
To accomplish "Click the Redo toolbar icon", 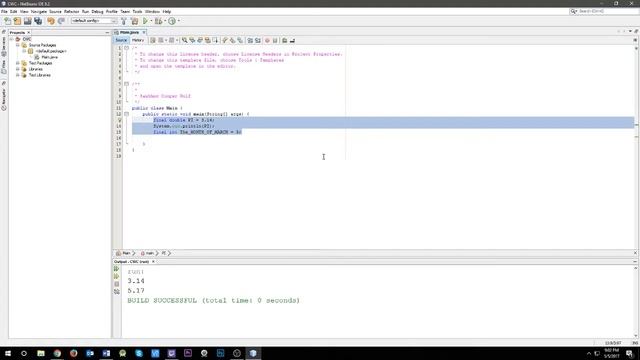I will coord(61,21).
